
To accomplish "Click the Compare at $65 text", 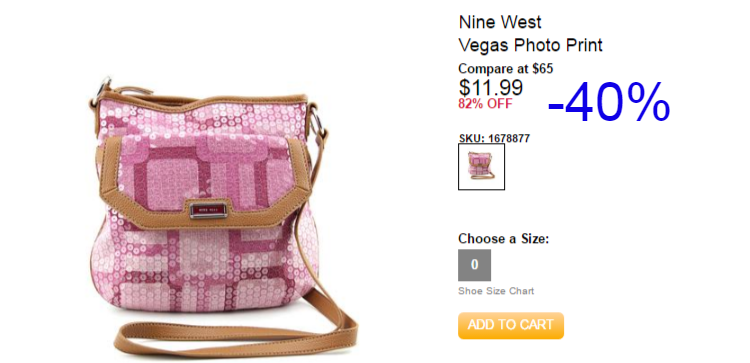I will pyautogui.click(x=506, y=69).
